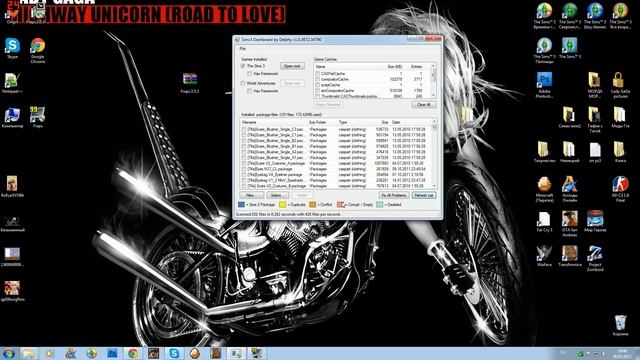Open the File menu in Sims3 Dashboard

(x=243, y=49)
